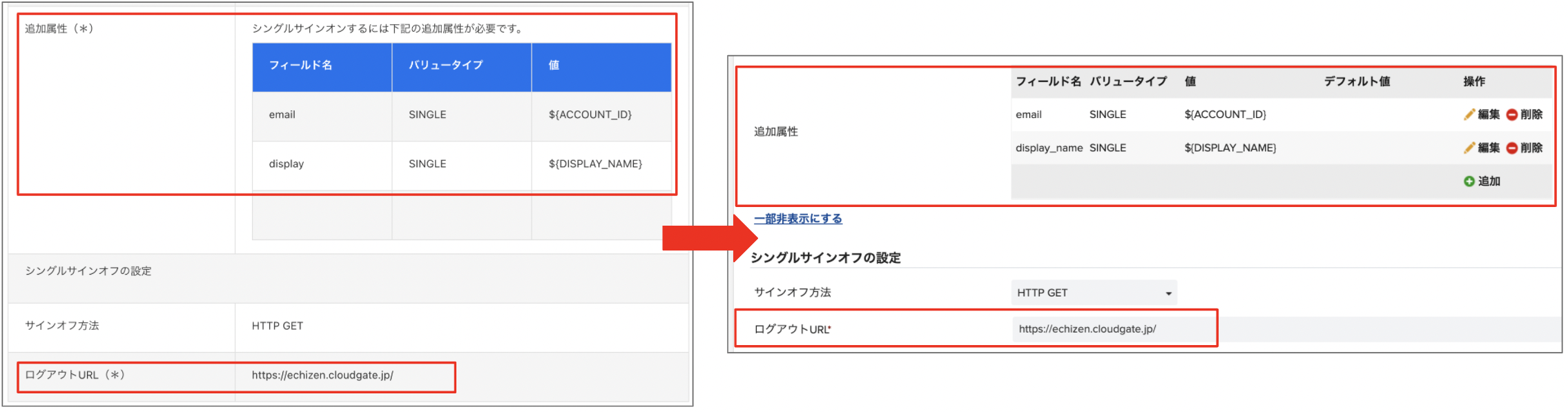Viewport: 1568px width, 412px height.
Task: Click the 追加 label below the attribute rows
Action: 1489,181
